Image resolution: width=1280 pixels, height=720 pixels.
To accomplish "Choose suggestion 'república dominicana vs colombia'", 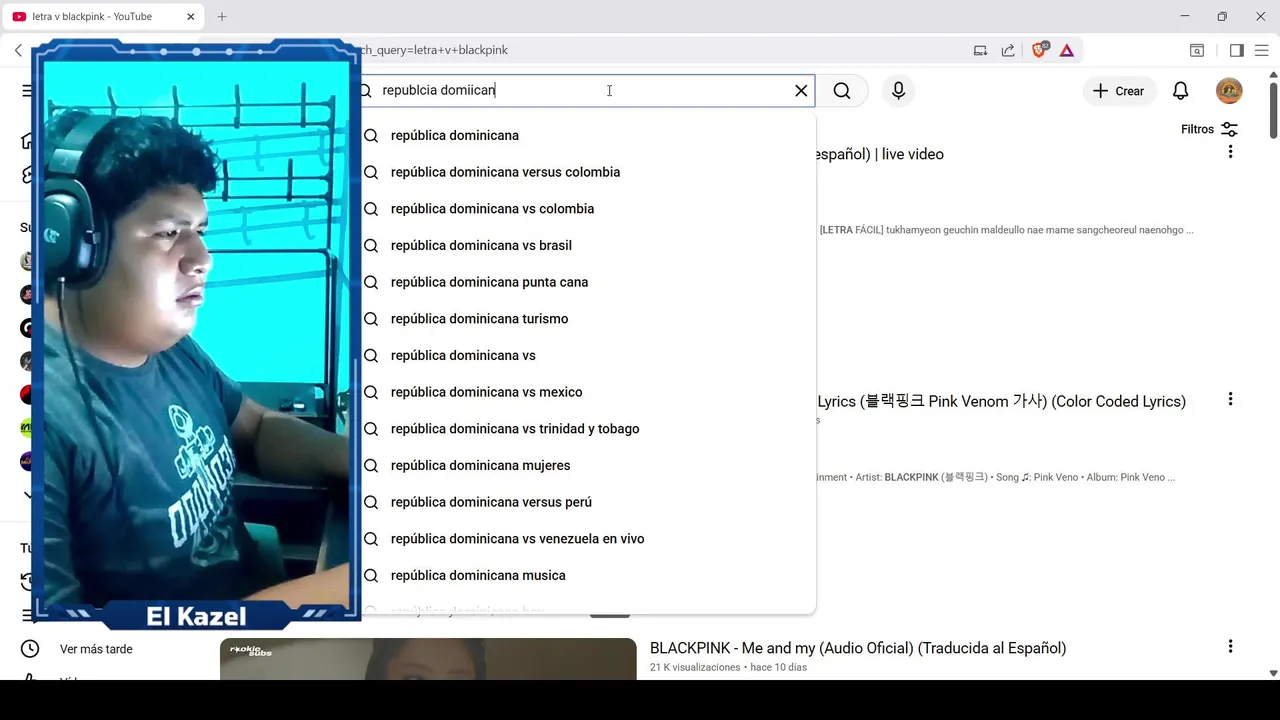I will click(x=588, y=209).
